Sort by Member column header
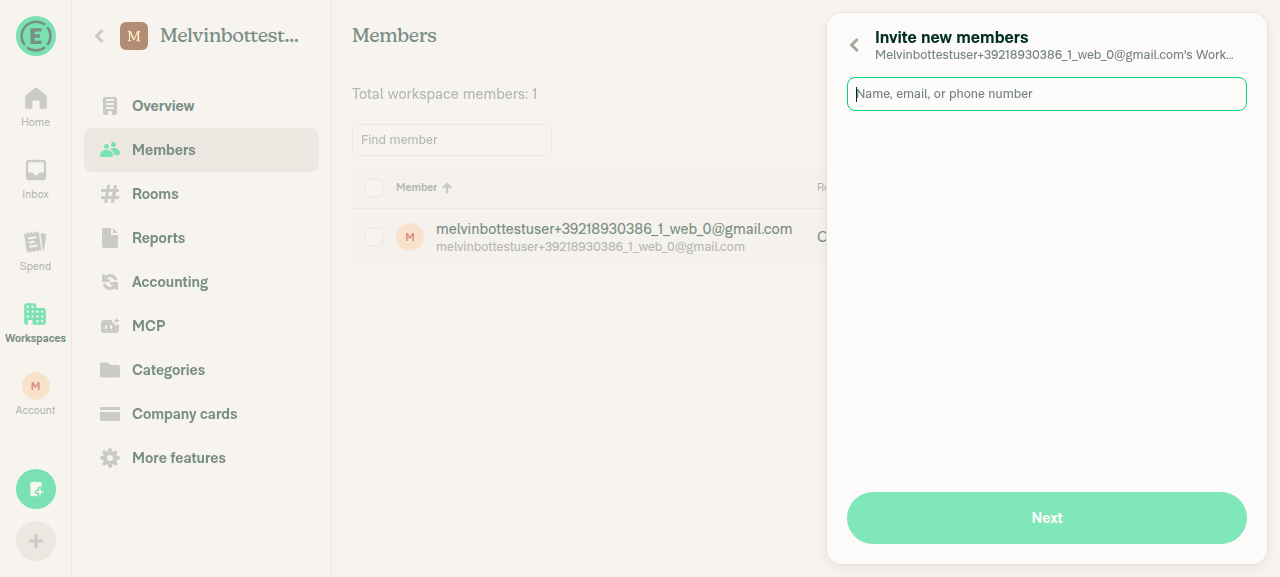The height and width of the screenshot is (577, 1280). pyautogui.click(x=424, y=188)
